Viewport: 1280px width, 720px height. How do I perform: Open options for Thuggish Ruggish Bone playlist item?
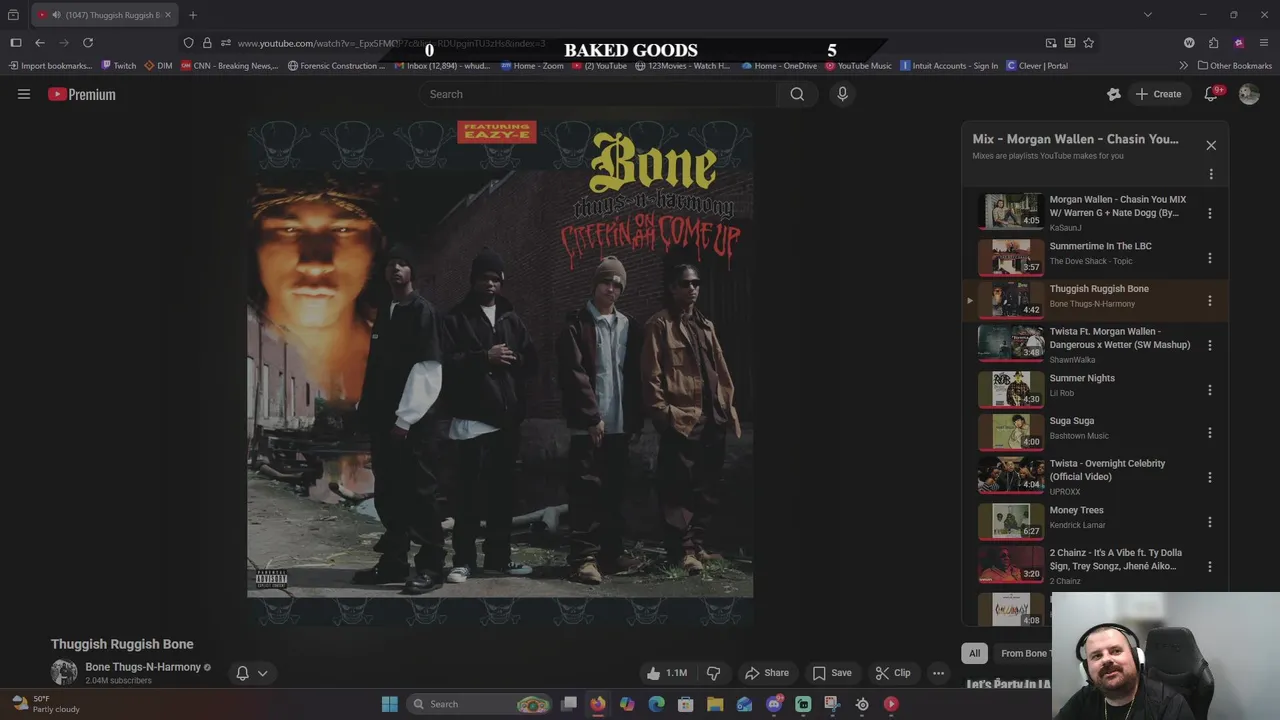(x=1210, y=301)
